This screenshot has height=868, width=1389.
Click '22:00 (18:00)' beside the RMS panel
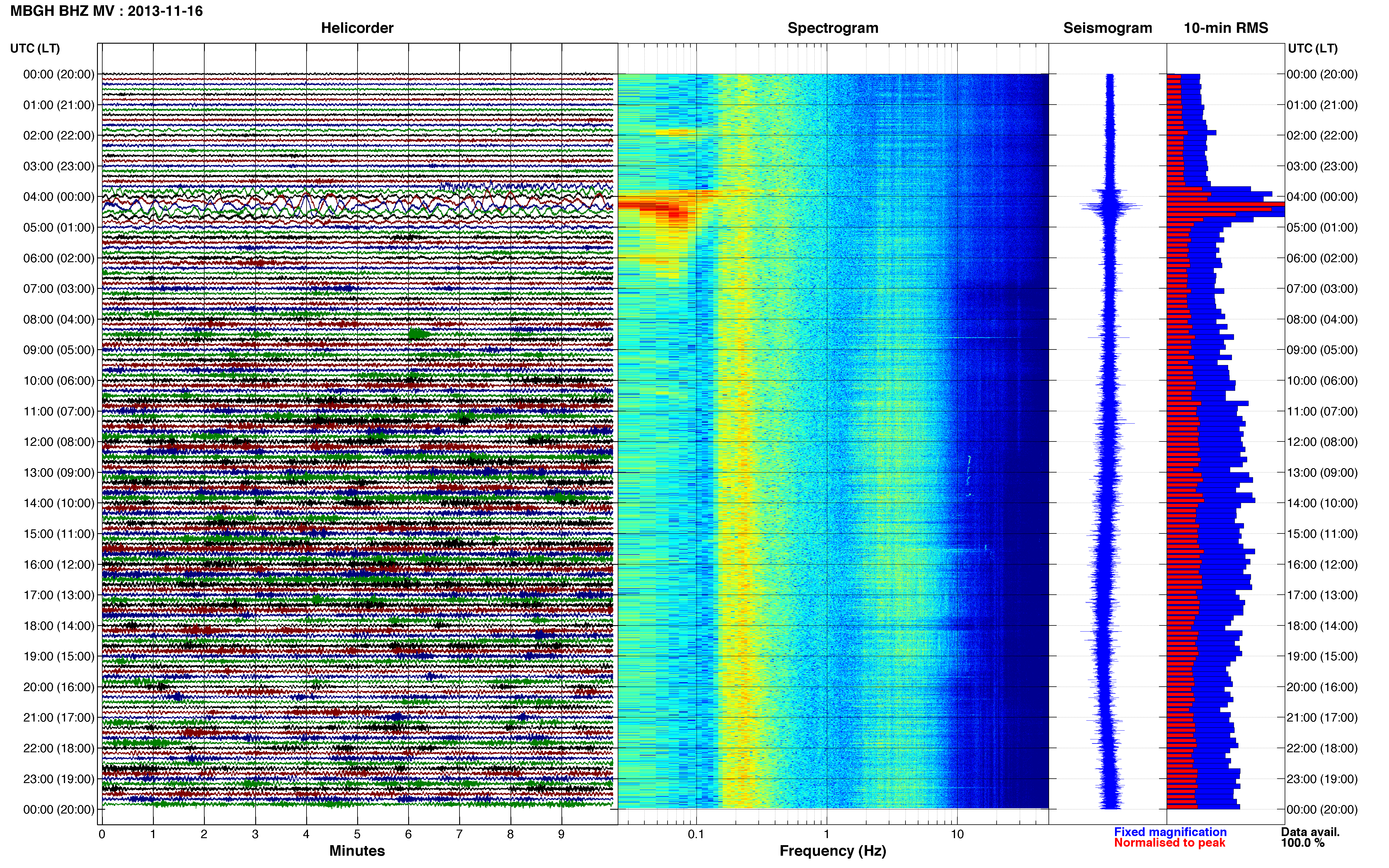pyautogui.click(x=1322, y=748)
